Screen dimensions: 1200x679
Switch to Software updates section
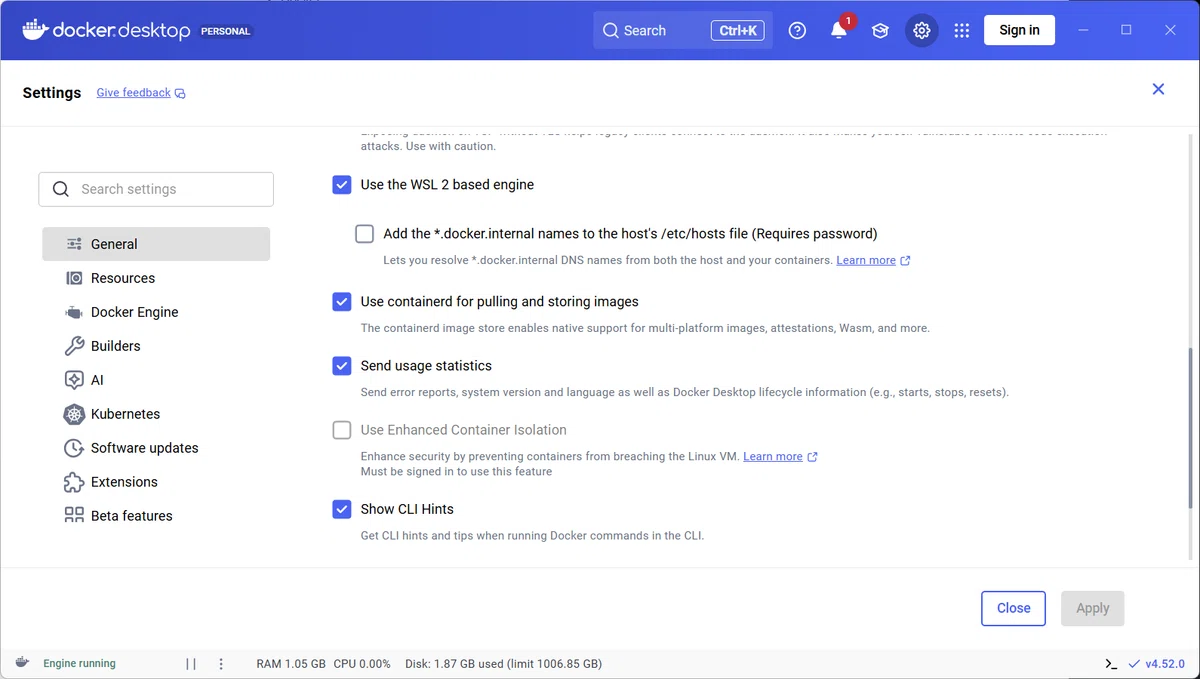(156, 448)
